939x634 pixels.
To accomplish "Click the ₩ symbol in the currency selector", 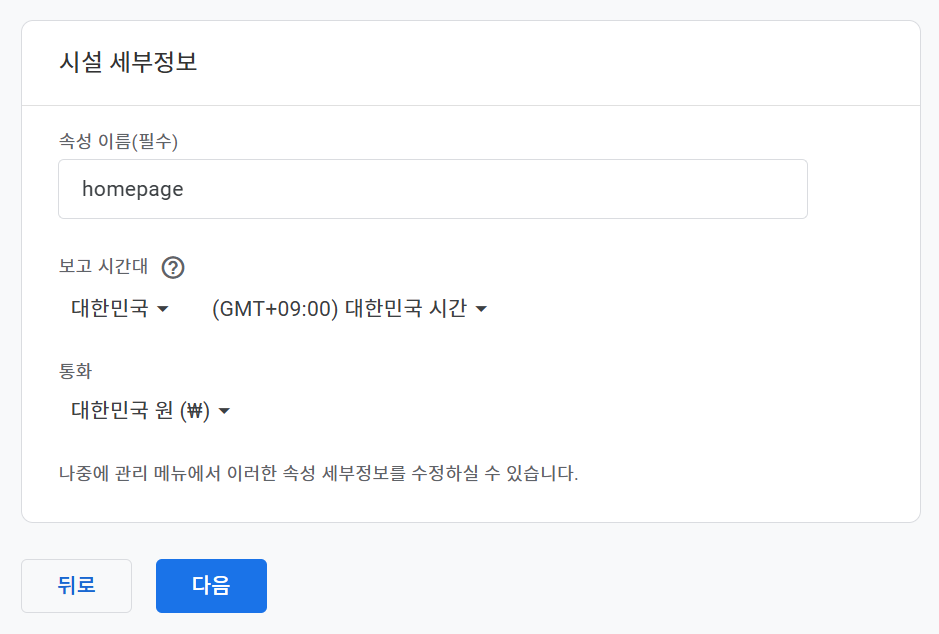I will pos(195,411).
